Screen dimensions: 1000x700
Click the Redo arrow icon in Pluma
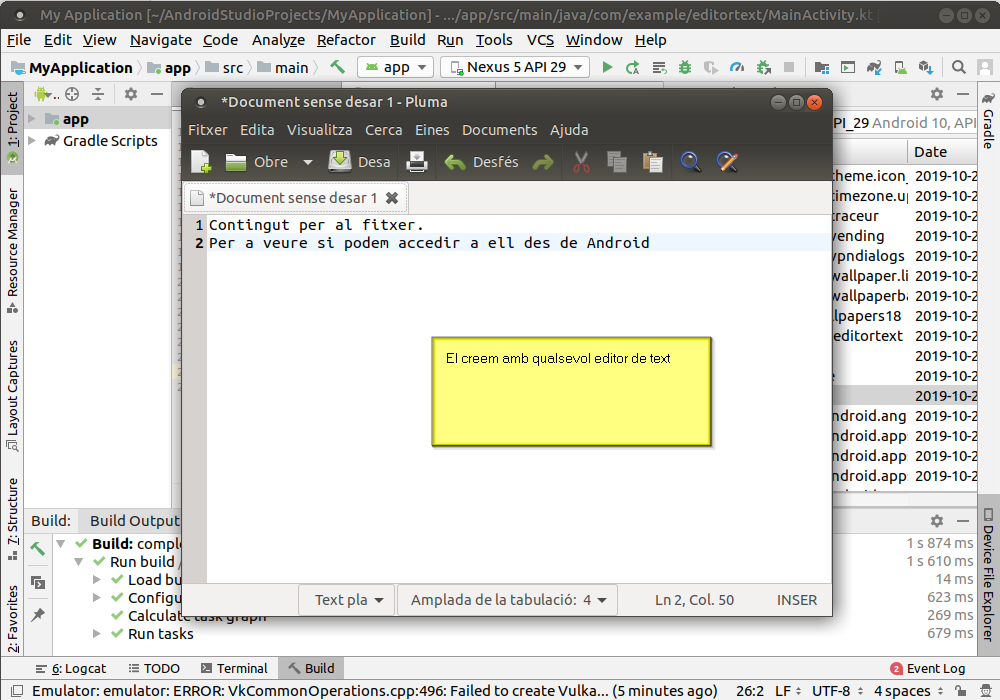[543, 163]
